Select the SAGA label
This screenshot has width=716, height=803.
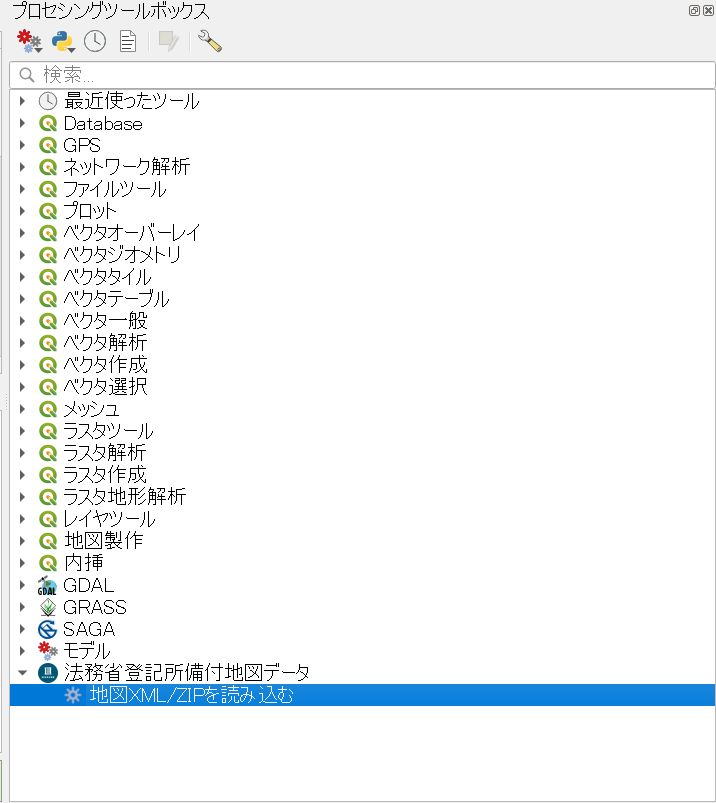pyautogui.click(x=89, y=629)
